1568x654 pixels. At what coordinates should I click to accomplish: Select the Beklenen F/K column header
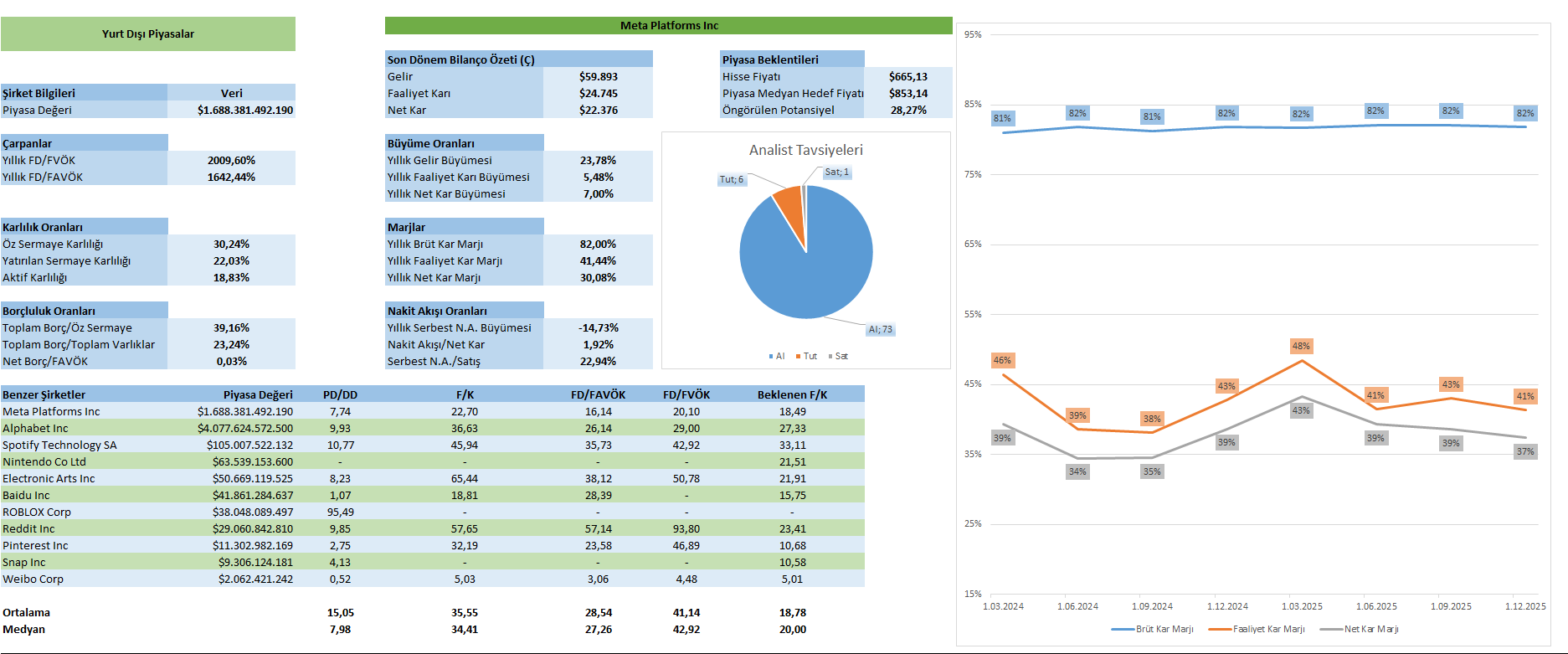click(792, 394)
